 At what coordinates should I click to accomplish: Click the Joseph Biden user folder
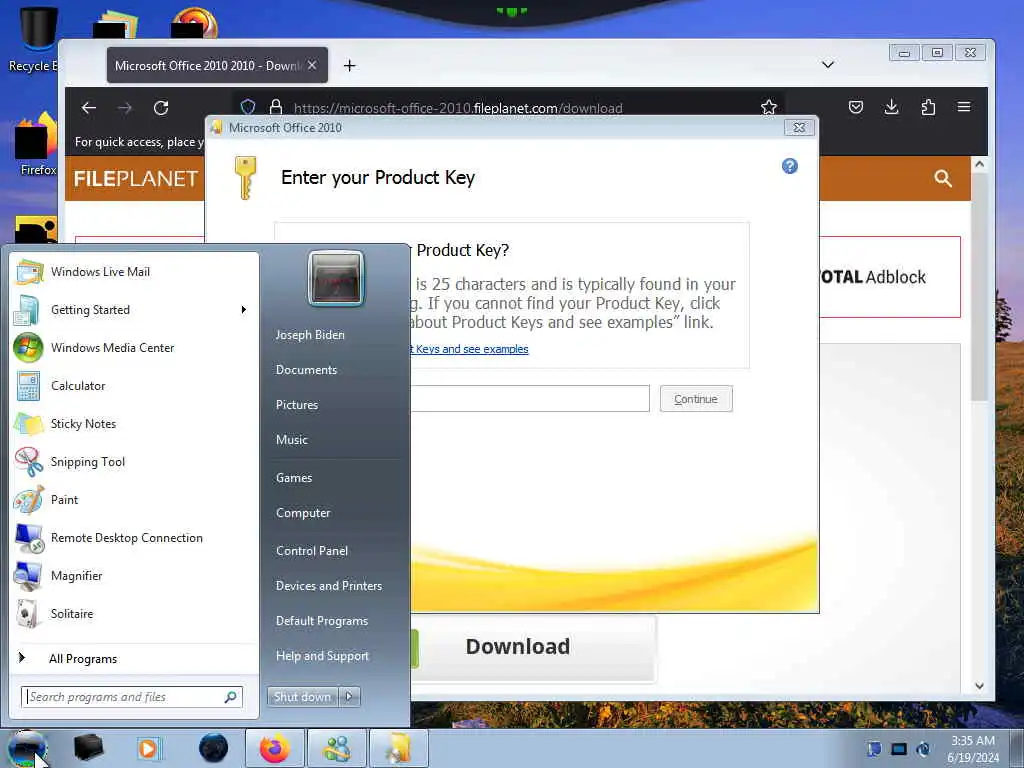(x=310, y=335)
